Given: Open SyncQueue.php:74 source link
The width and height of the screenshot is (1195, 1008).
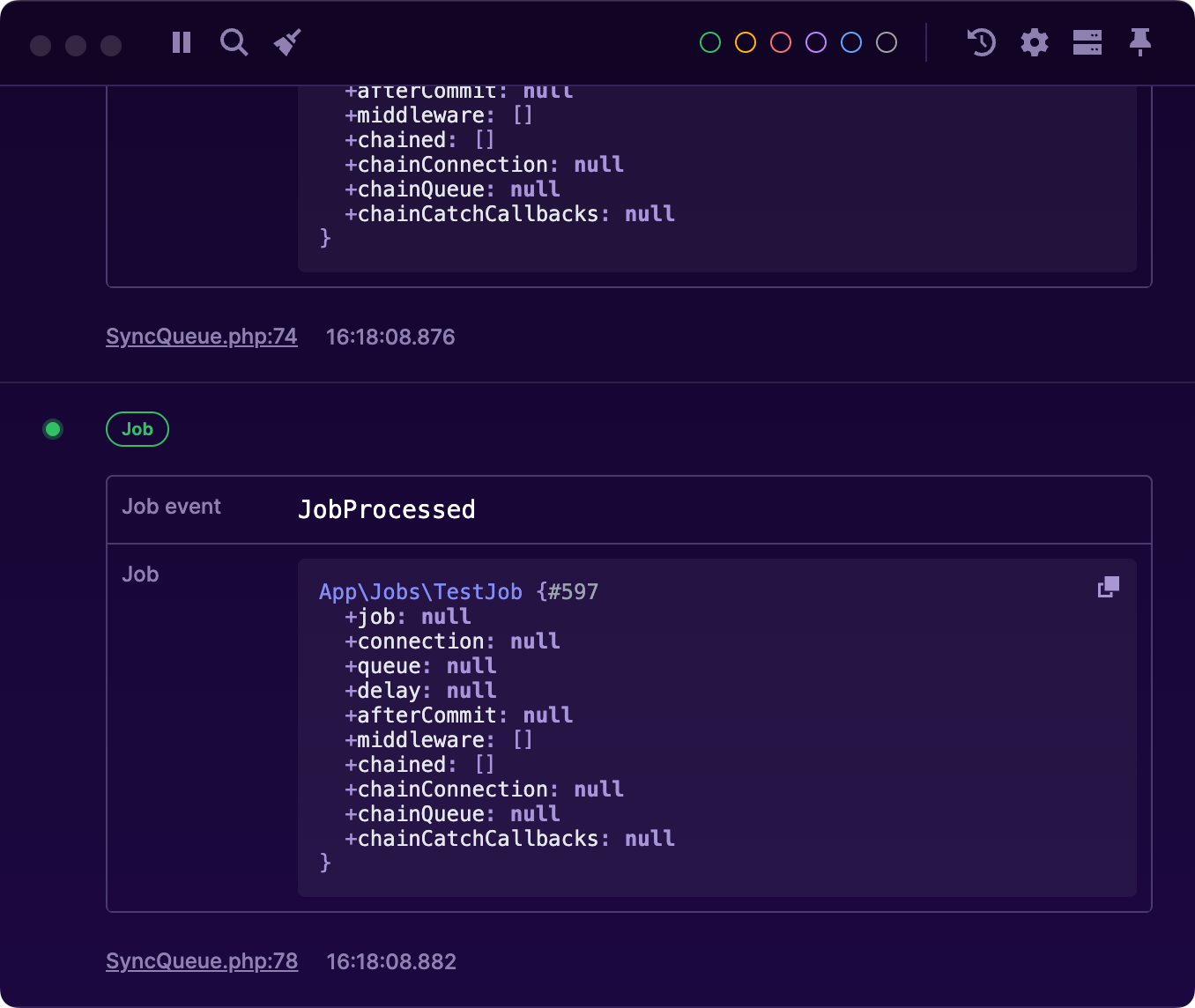Looking at the screenshot, I should tap(201, 337).
